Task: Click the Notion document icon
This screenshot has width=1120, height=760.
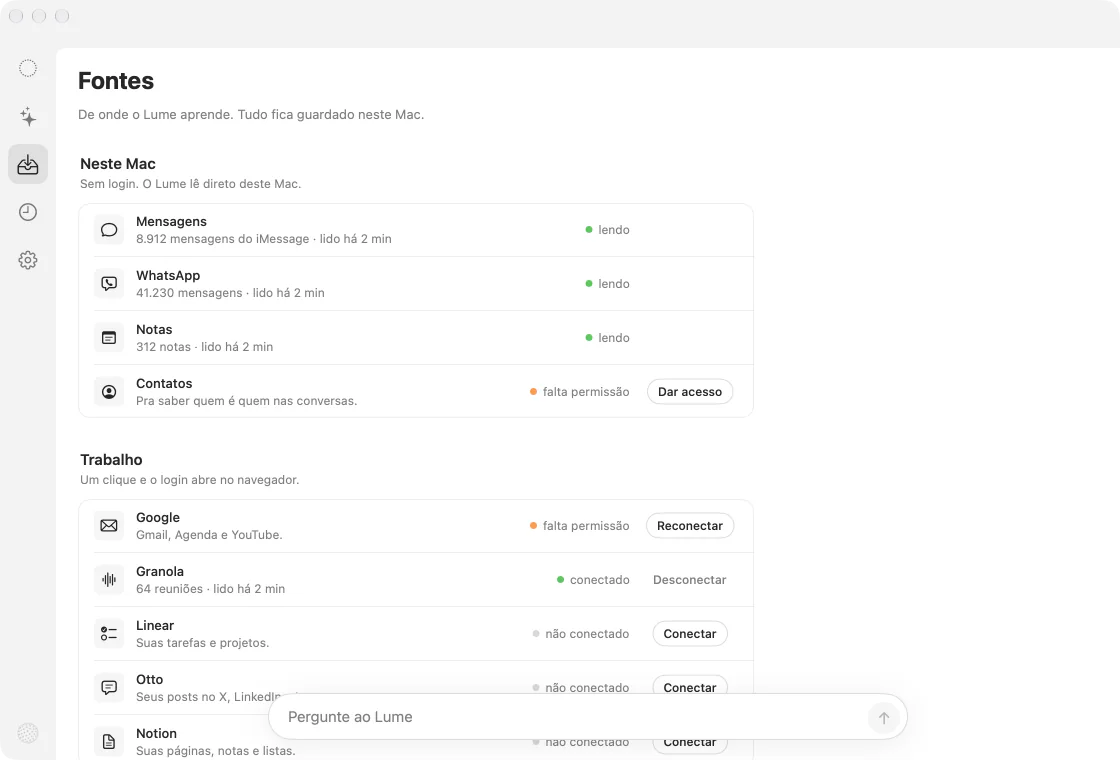Action: point(109,741)
